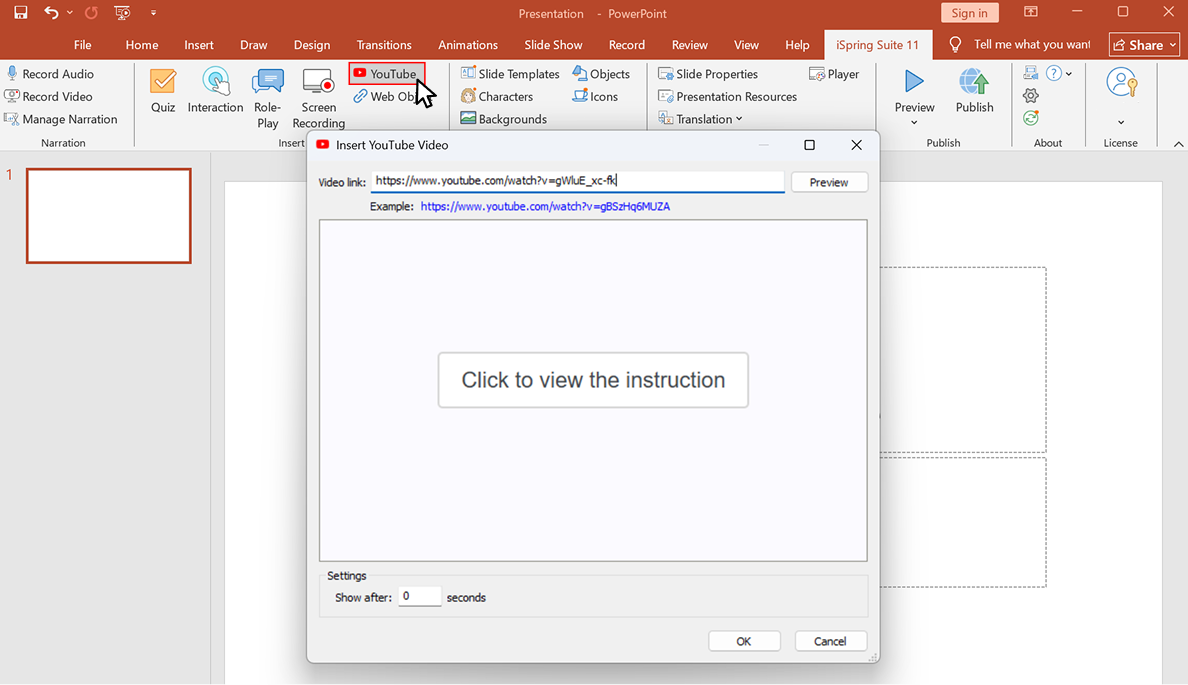Confirm with the OK button
1188x685 pixels.
pyautogui.click(x=744, y=640)
